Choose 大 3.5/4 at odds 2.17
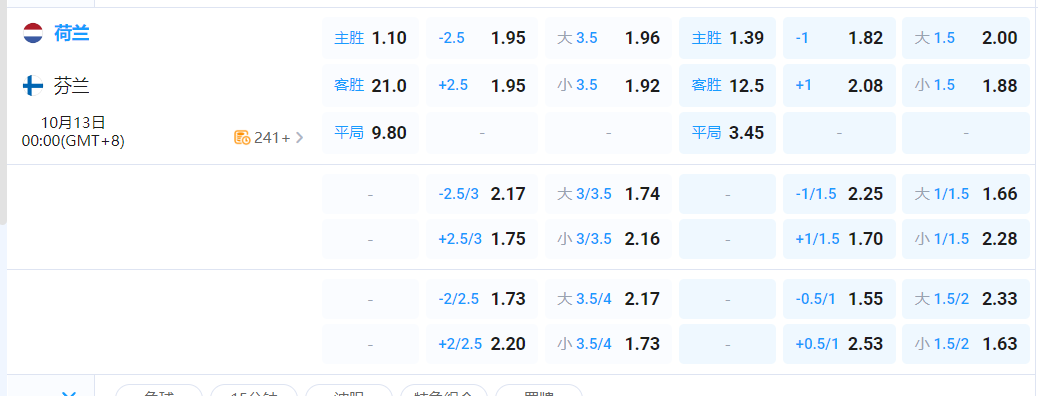Image resolution: width=1038 pixels, height=396 pixels. click(x=608, y=299)
